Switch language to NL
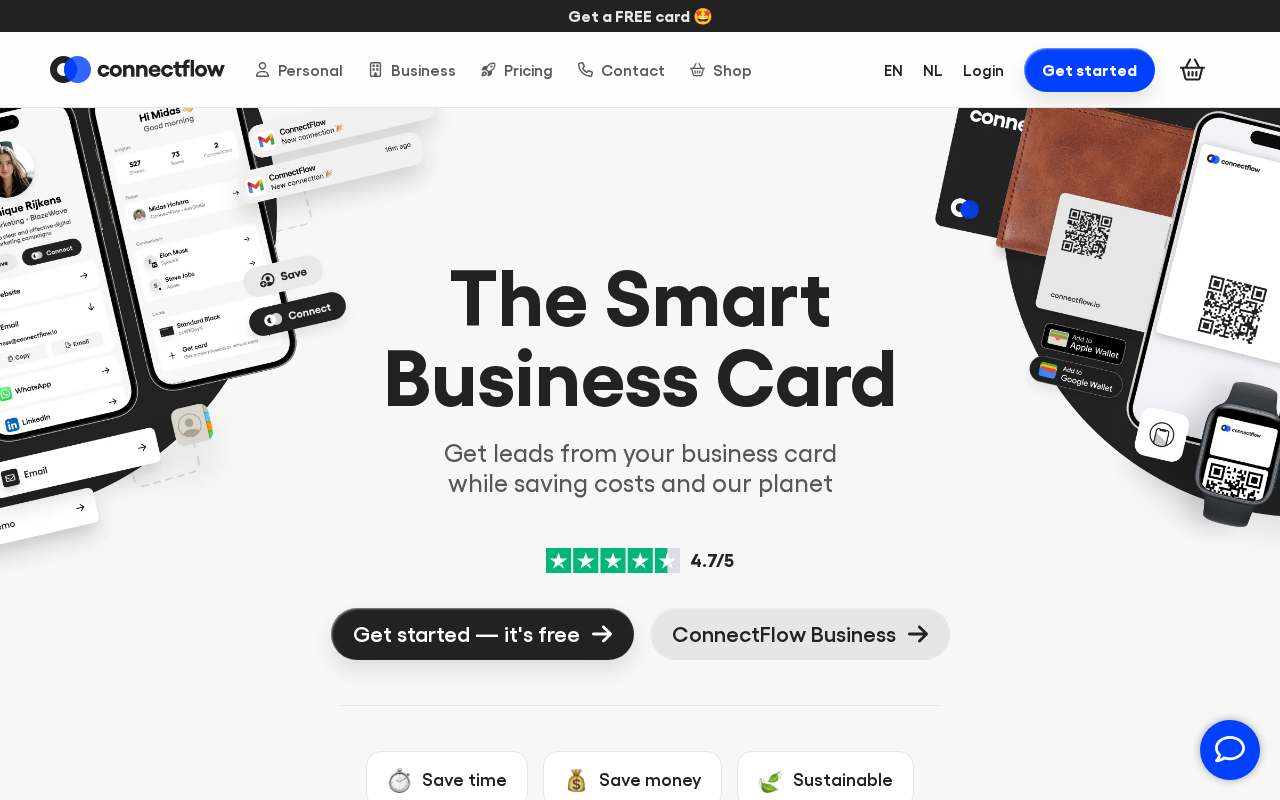This screenshot has width=1280, height=800. [x=932, y=70]
